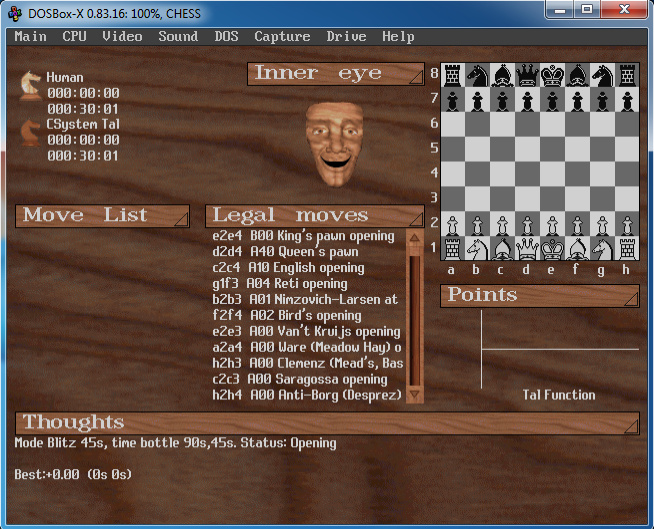Click the white rook on a1
This screenshot has width=654, height=529.
point(453,248)
